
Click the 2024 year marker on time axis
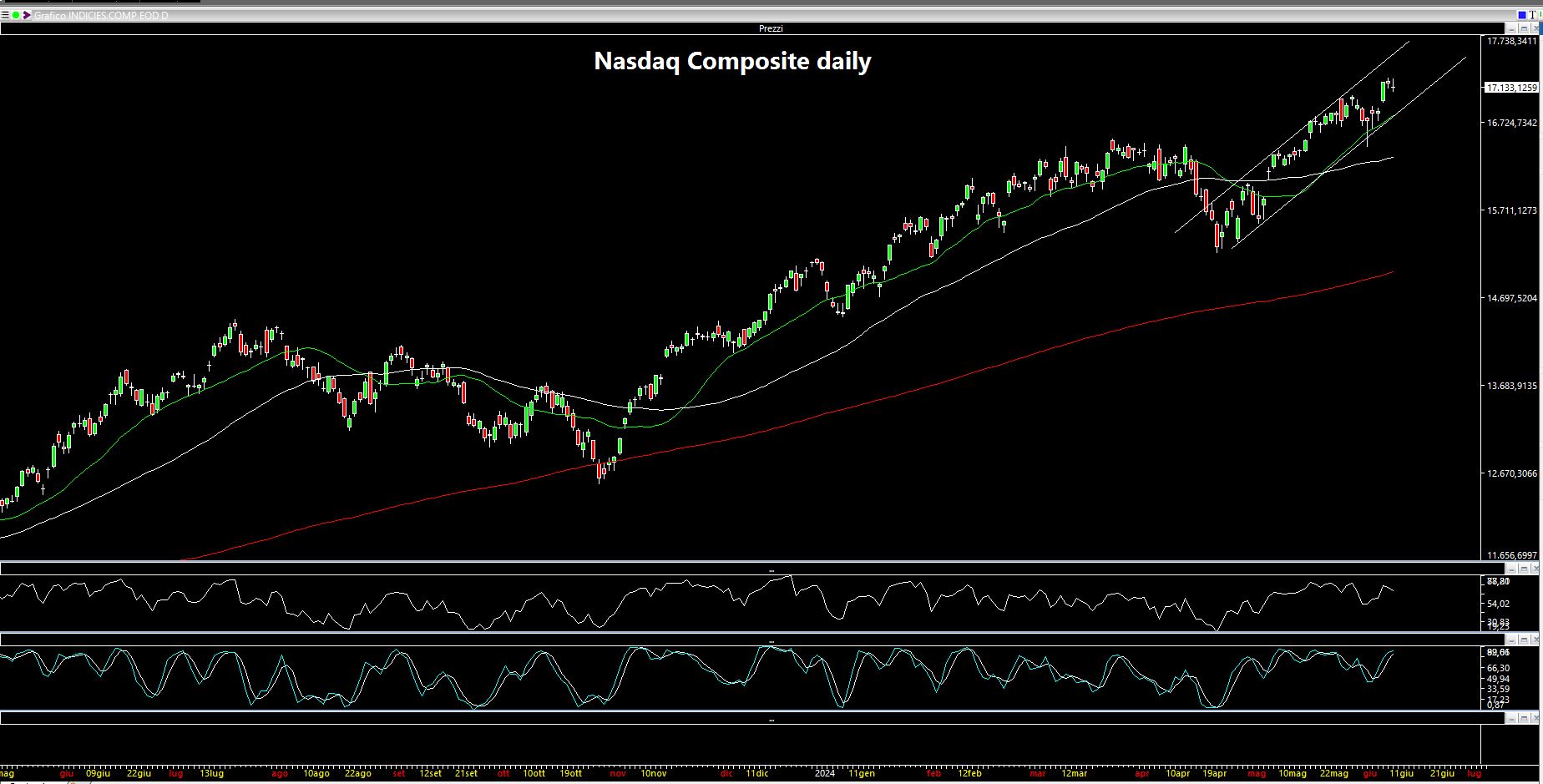[x=825, y=773]
